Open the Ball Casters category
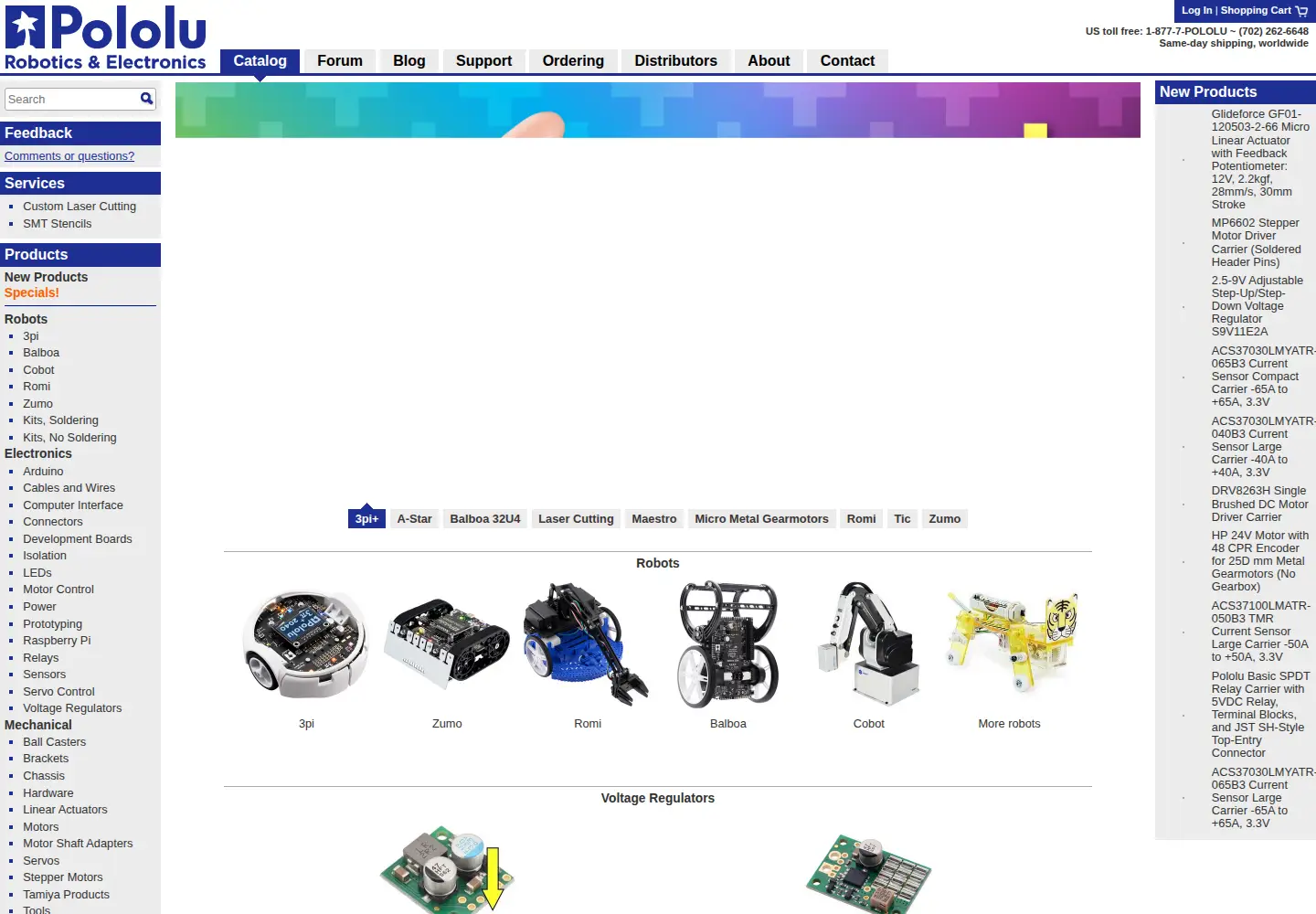The width and height of the screenshot is (1316, 914). 54,742
